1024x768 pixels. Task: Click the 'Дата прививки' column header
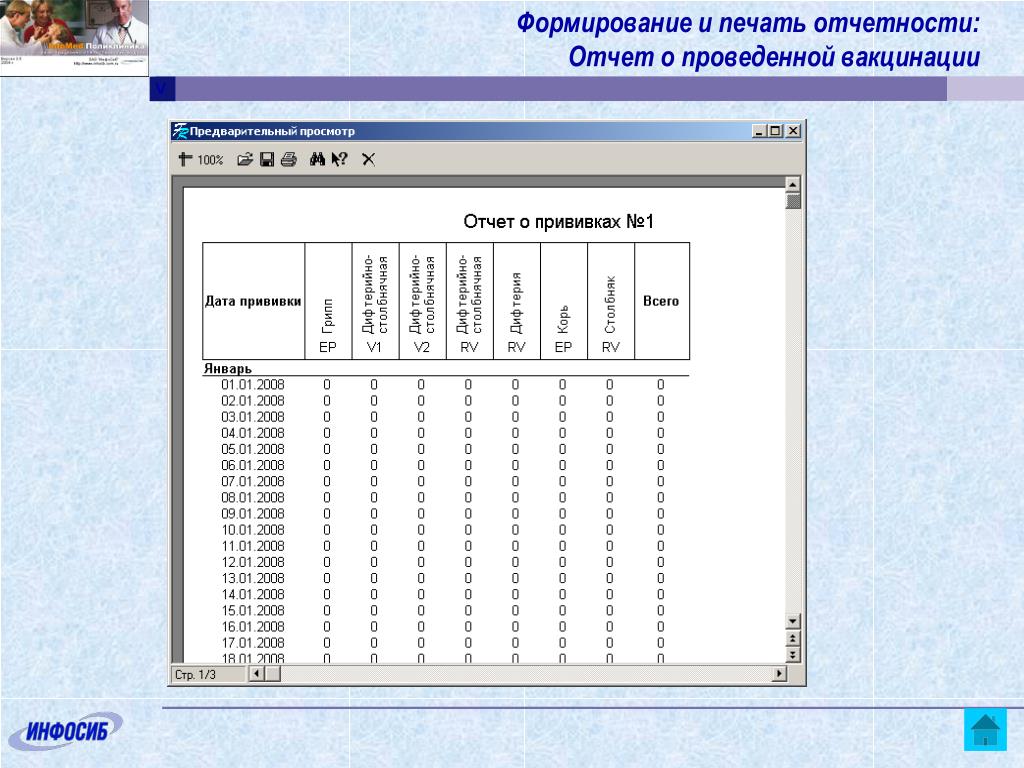(x=253, y=301)
